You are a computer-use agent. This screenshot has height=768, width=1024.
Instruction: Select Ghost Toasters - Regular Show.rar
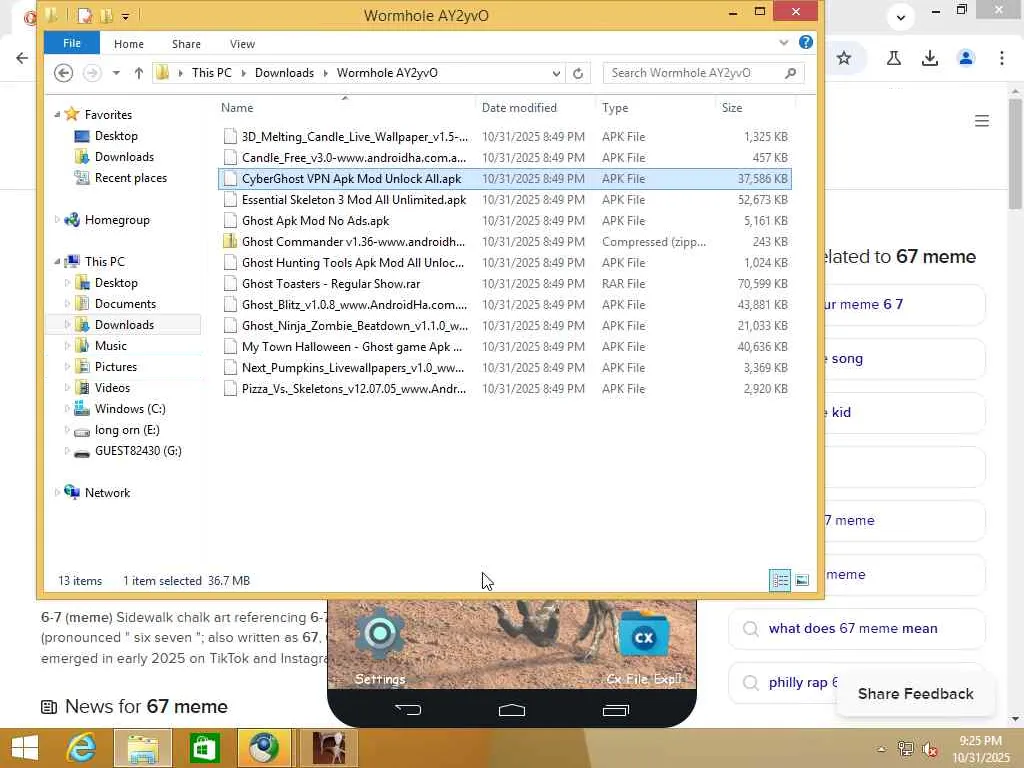click(x=505, y=283)
